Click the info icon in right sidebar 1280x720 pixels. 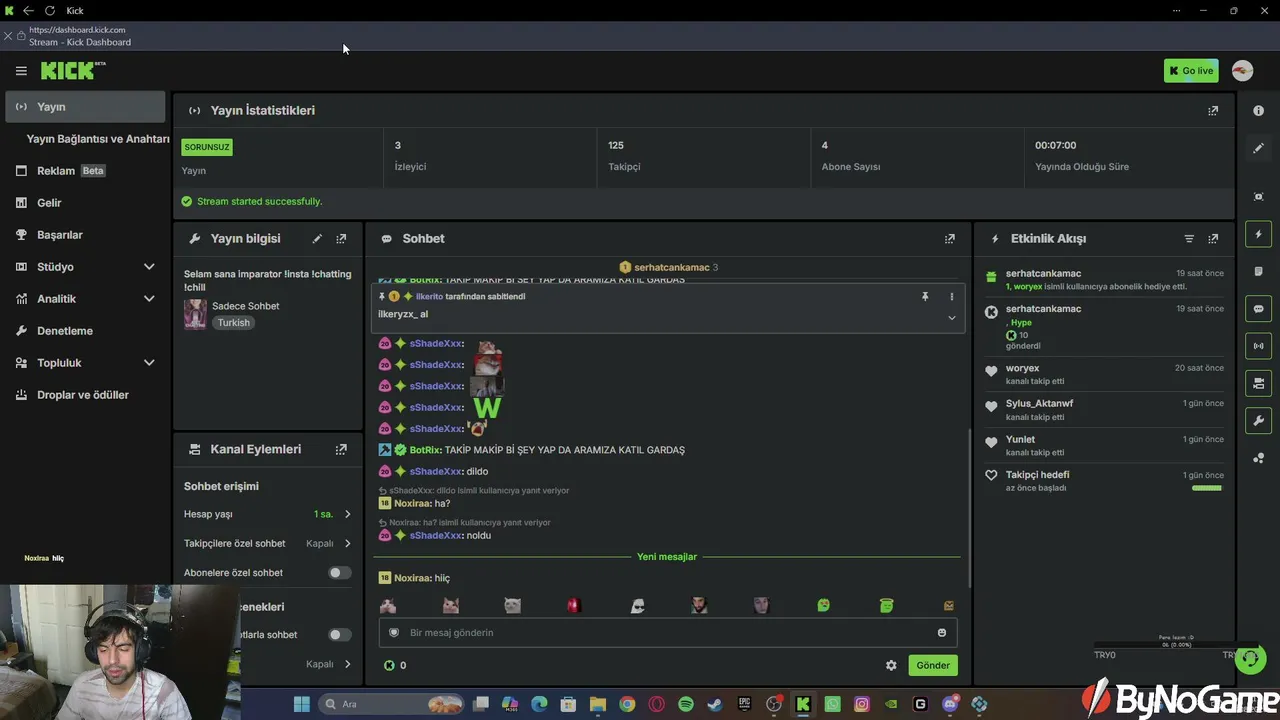[1258, 111]
